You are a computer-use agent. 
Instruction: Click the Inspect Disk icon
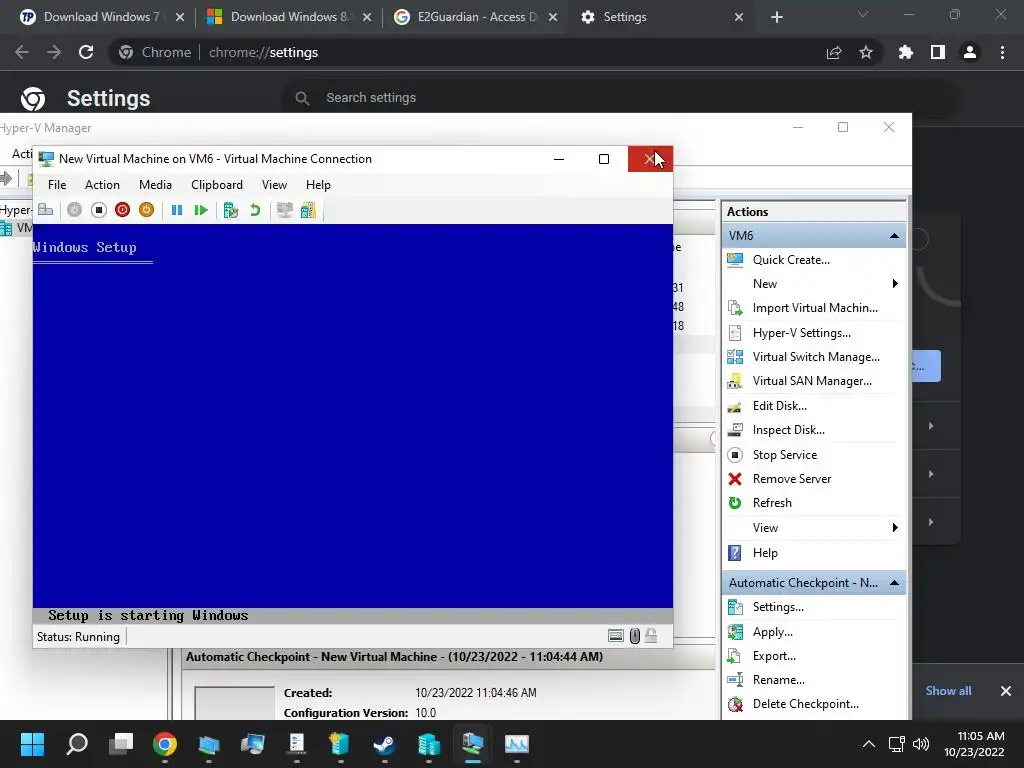click(x=735, y=430)
